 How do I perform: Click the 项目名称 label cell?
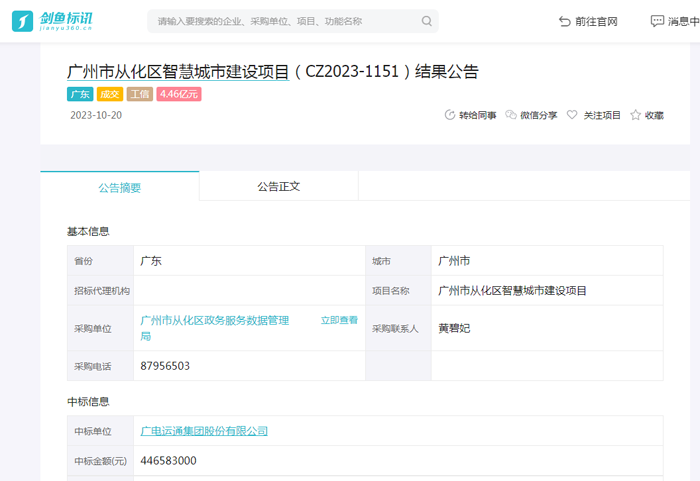point(398,291)
